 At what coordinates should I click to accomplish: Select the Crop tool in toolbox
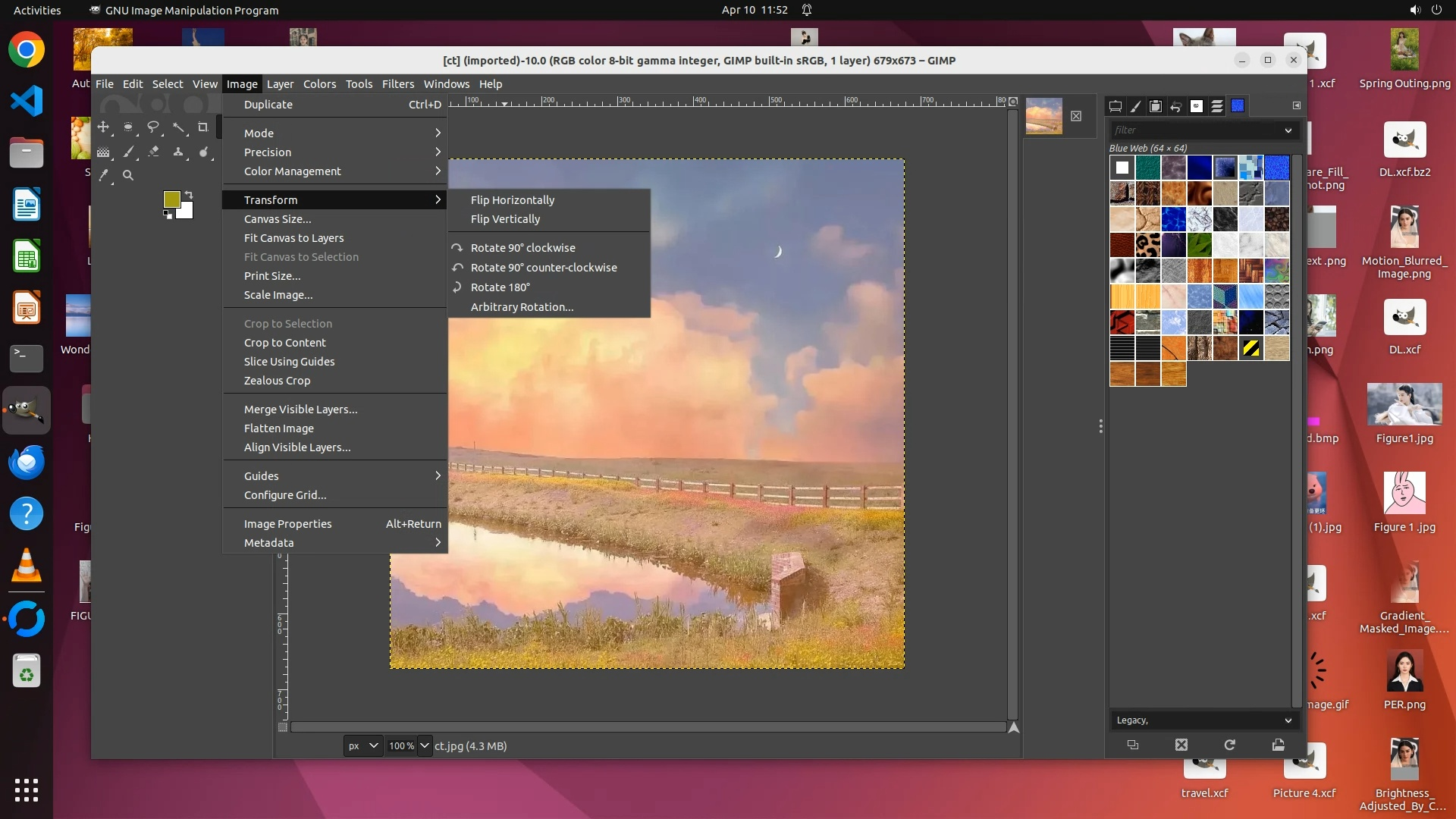pos(203,127)
